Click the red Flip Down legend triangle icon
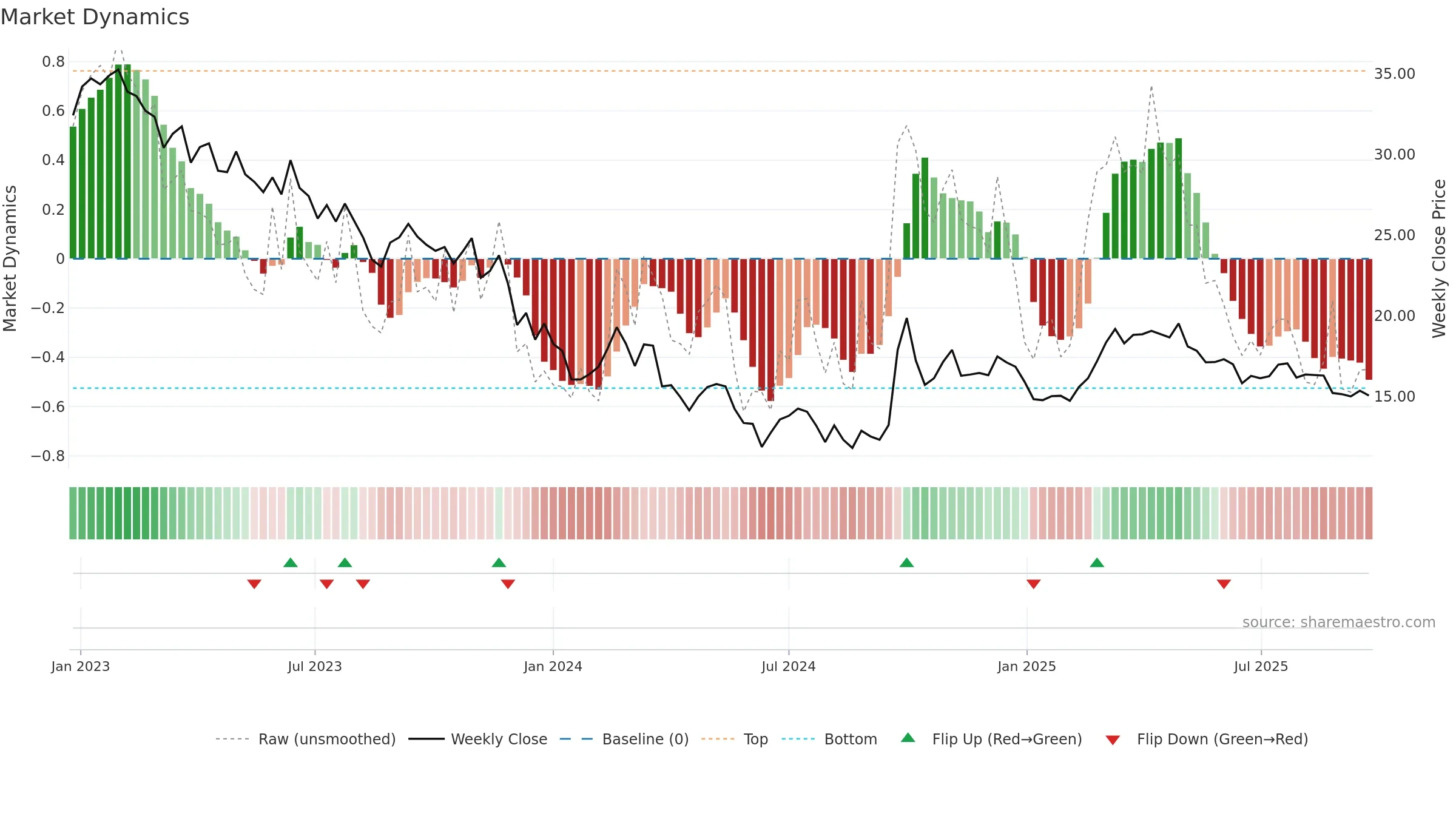Screen dimensions: 1456x819 tap(1113, 740)
